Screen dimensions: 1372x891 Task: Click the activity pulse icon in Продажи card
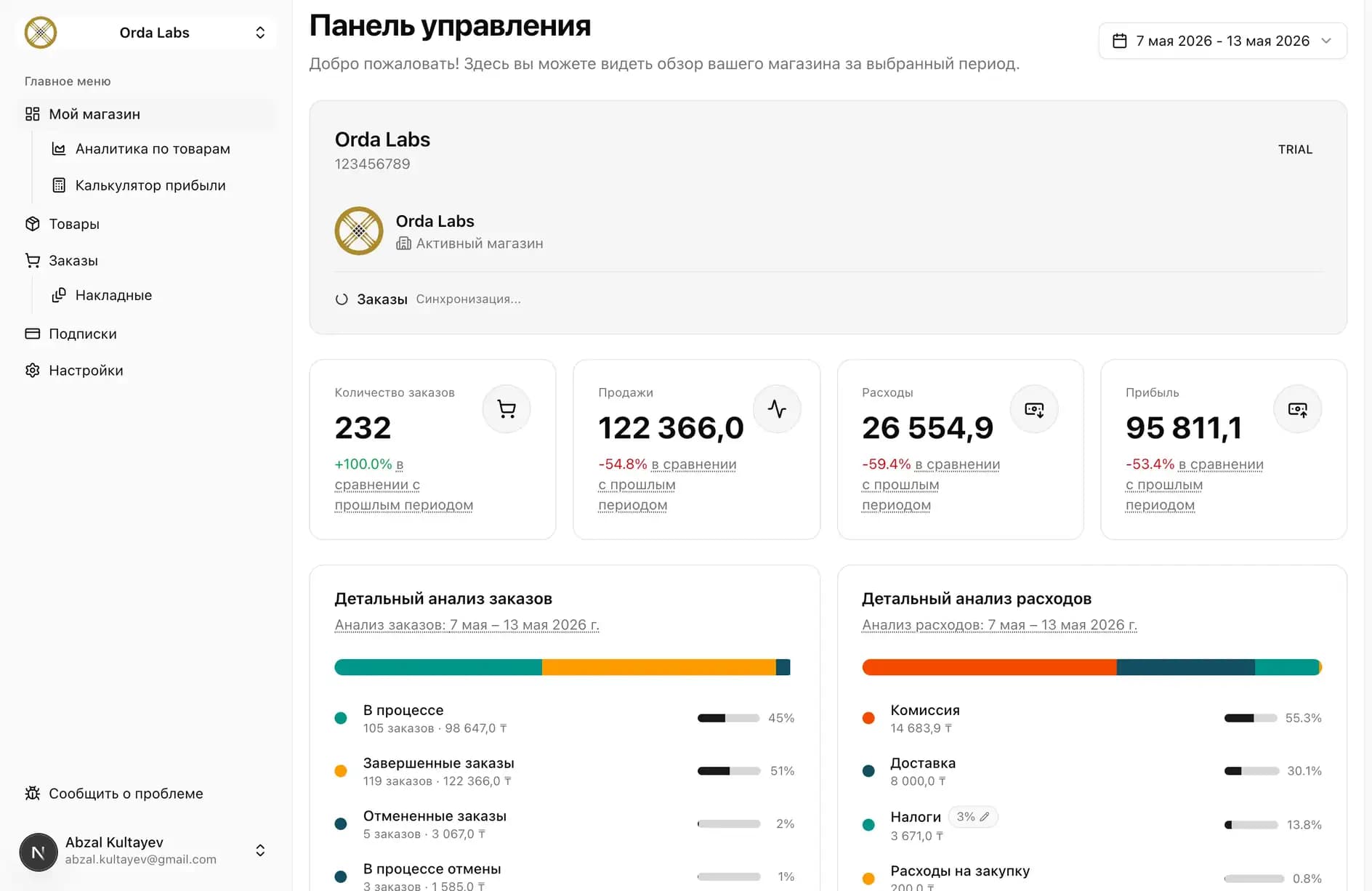[x=777, y=408]
